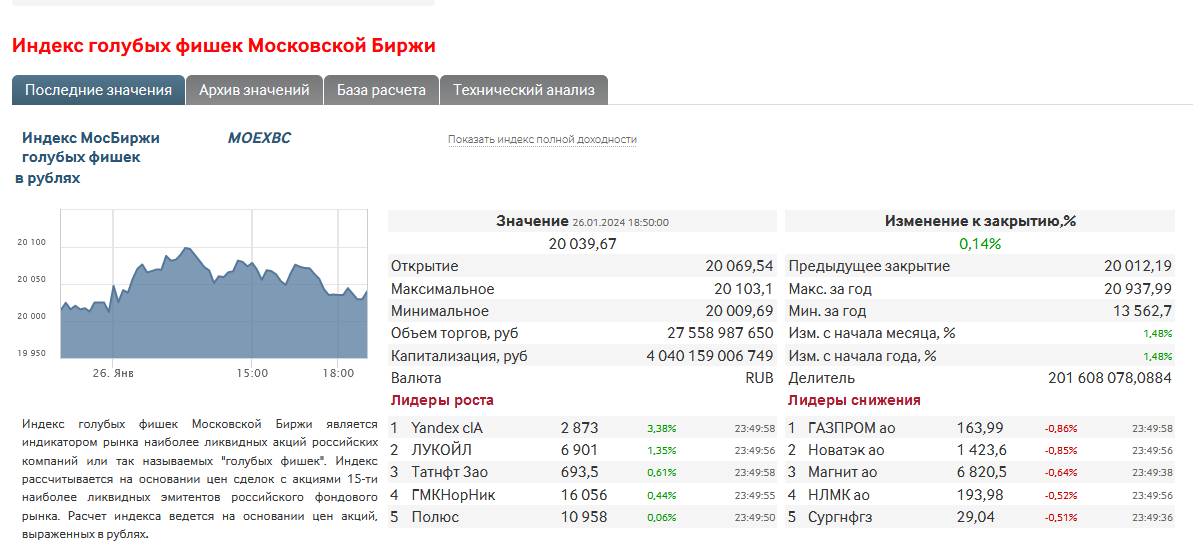Image resolution: width=1195 pixels, height=543 pixels.
Task: Click the 0,14% change to close value
Action: [x=980, y=244]
